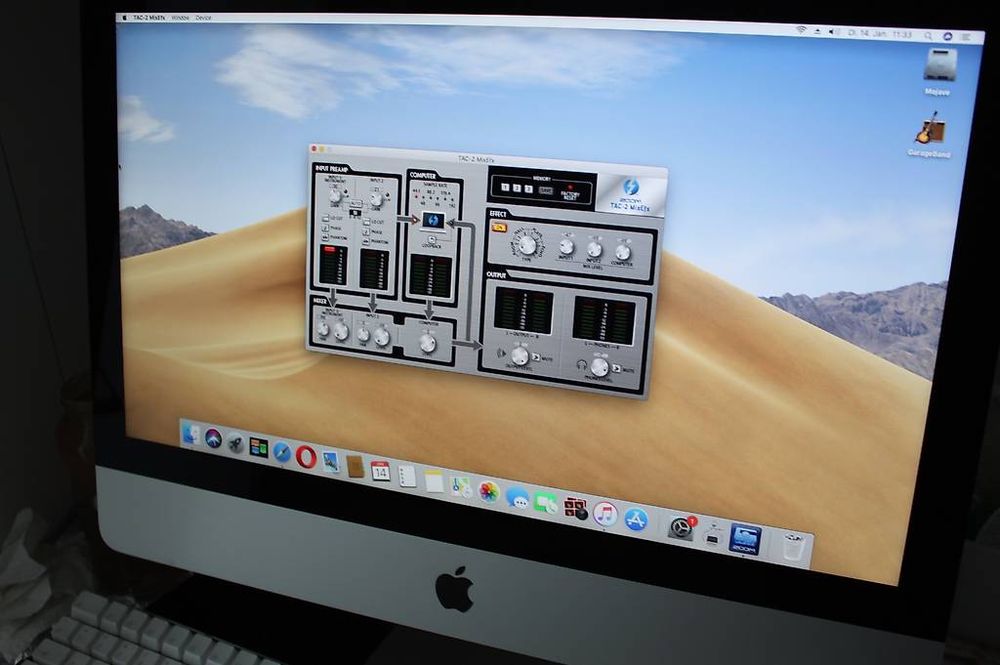Toggle Input 1 PHASE checkbox
The image size is (1000, 665).
(326, 228)
